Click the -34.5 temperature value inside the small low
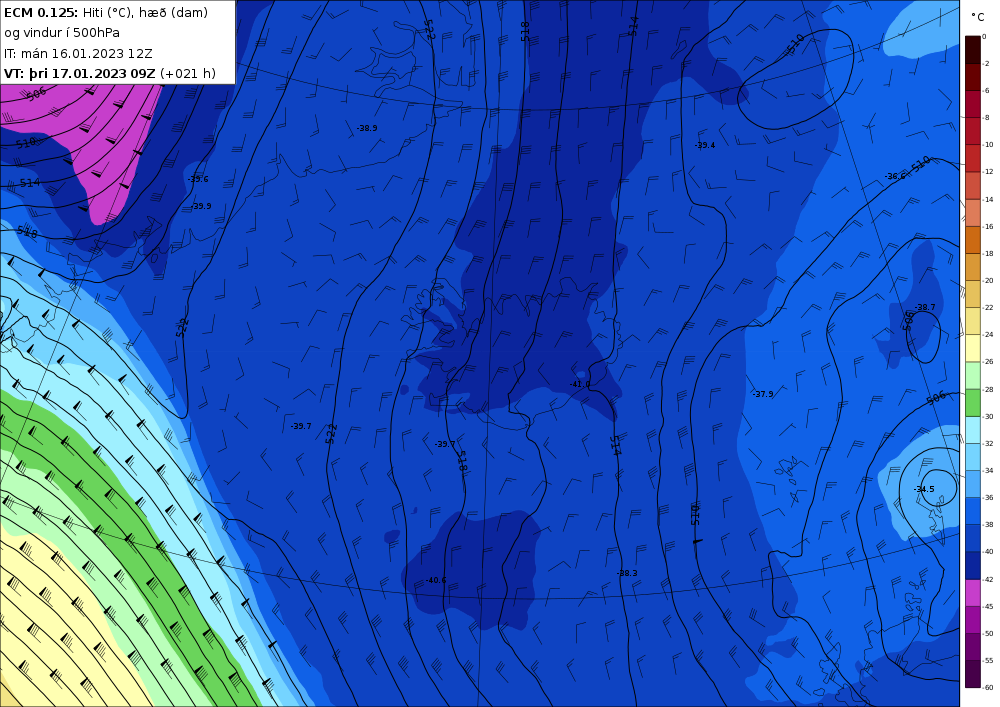This screenshot has height=707, width=1000. pos(923,489)
